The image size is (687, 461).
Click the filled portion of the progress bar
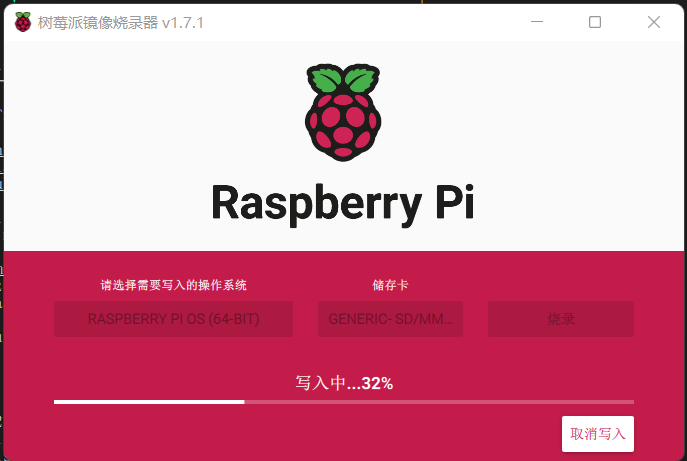tap(149, 402)
